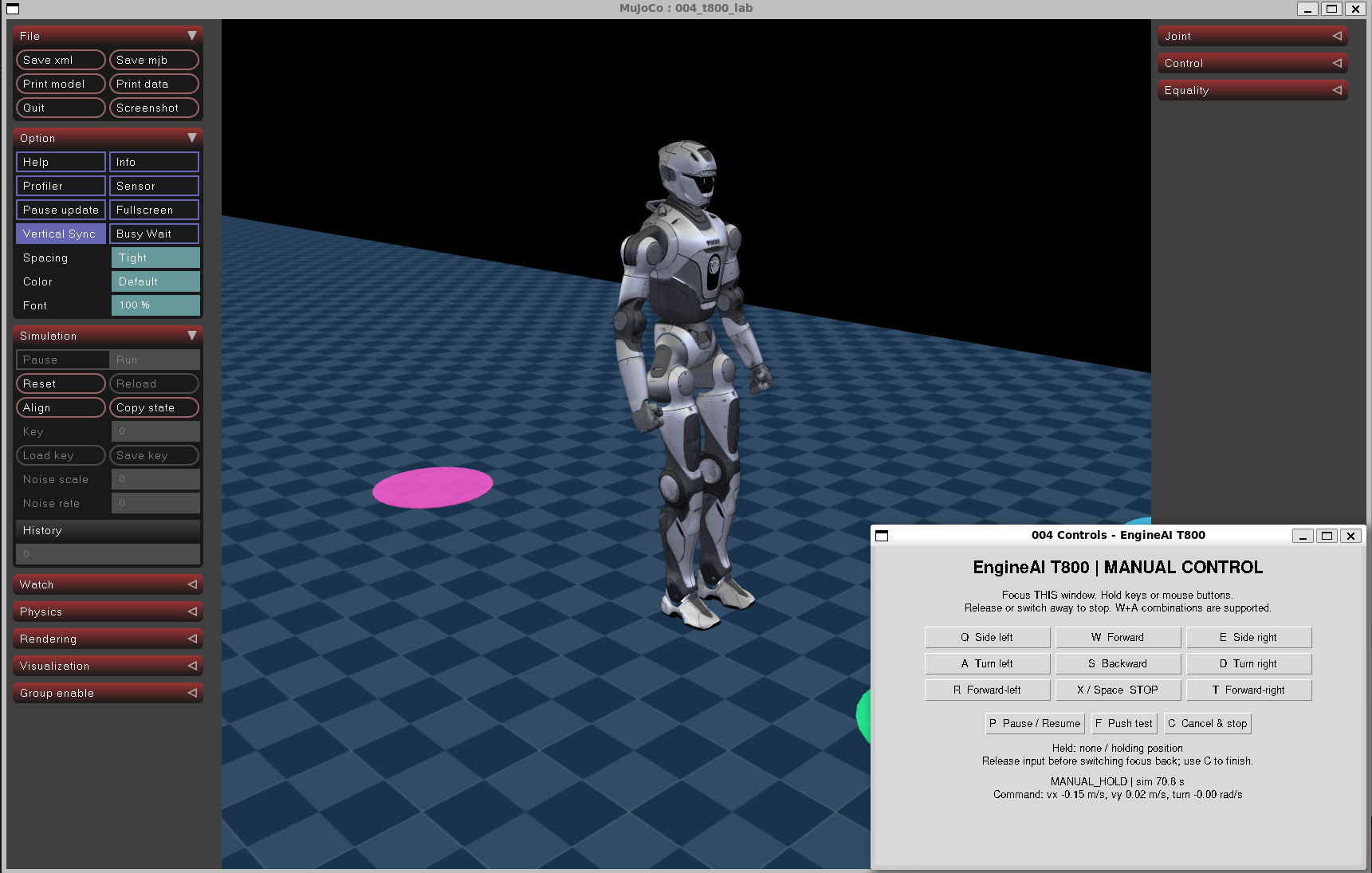Adjust the Noise rate slider
The height and width of the screenshot is (873, 1372).
155,503
